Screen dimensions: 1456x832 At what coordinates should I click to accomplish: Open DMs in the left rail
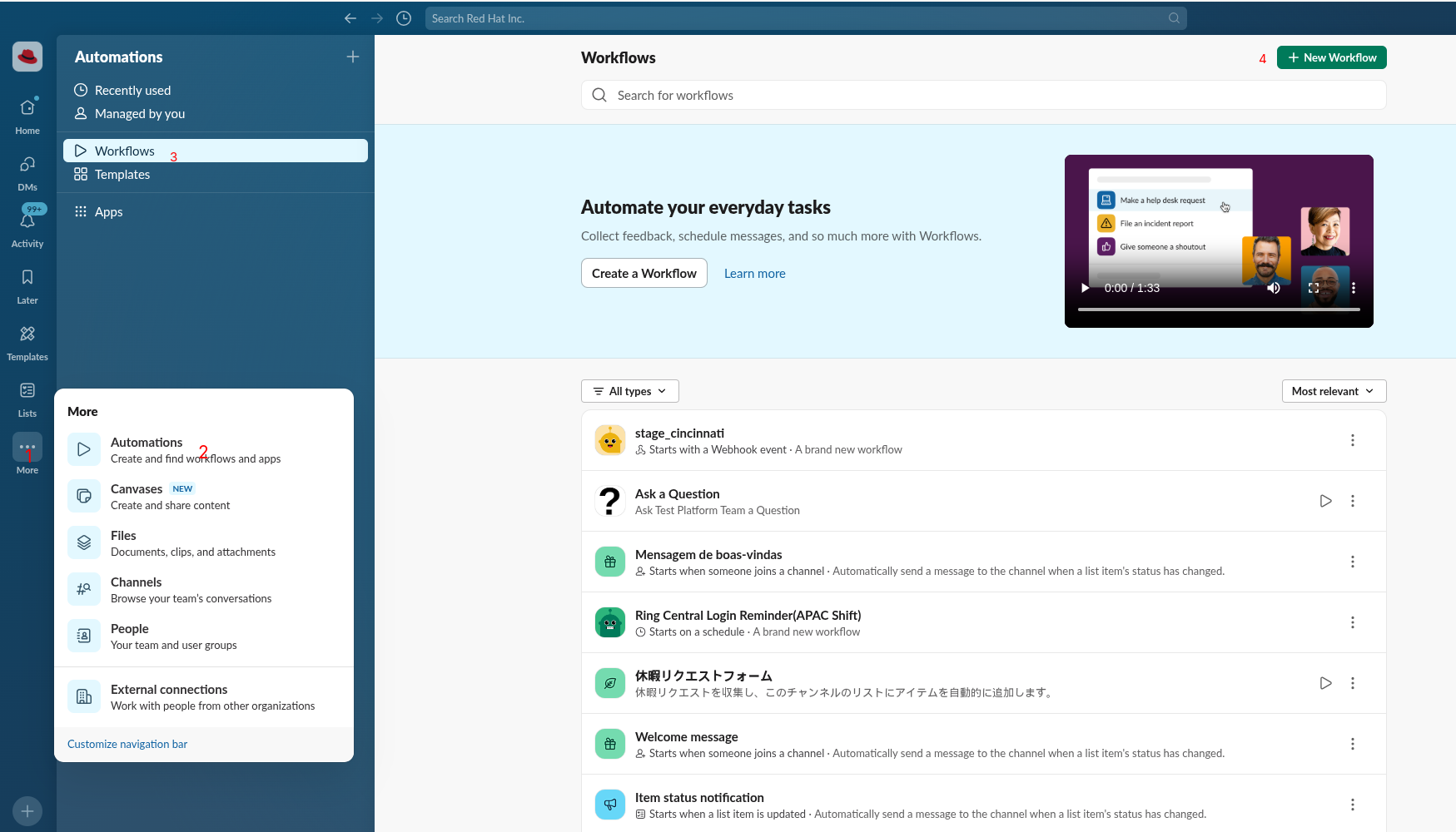pyautogui.click(x=27, y=173)
